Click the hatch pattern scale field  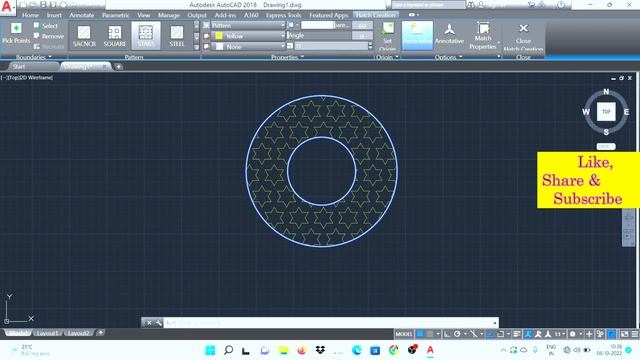(x=332, y=46)
